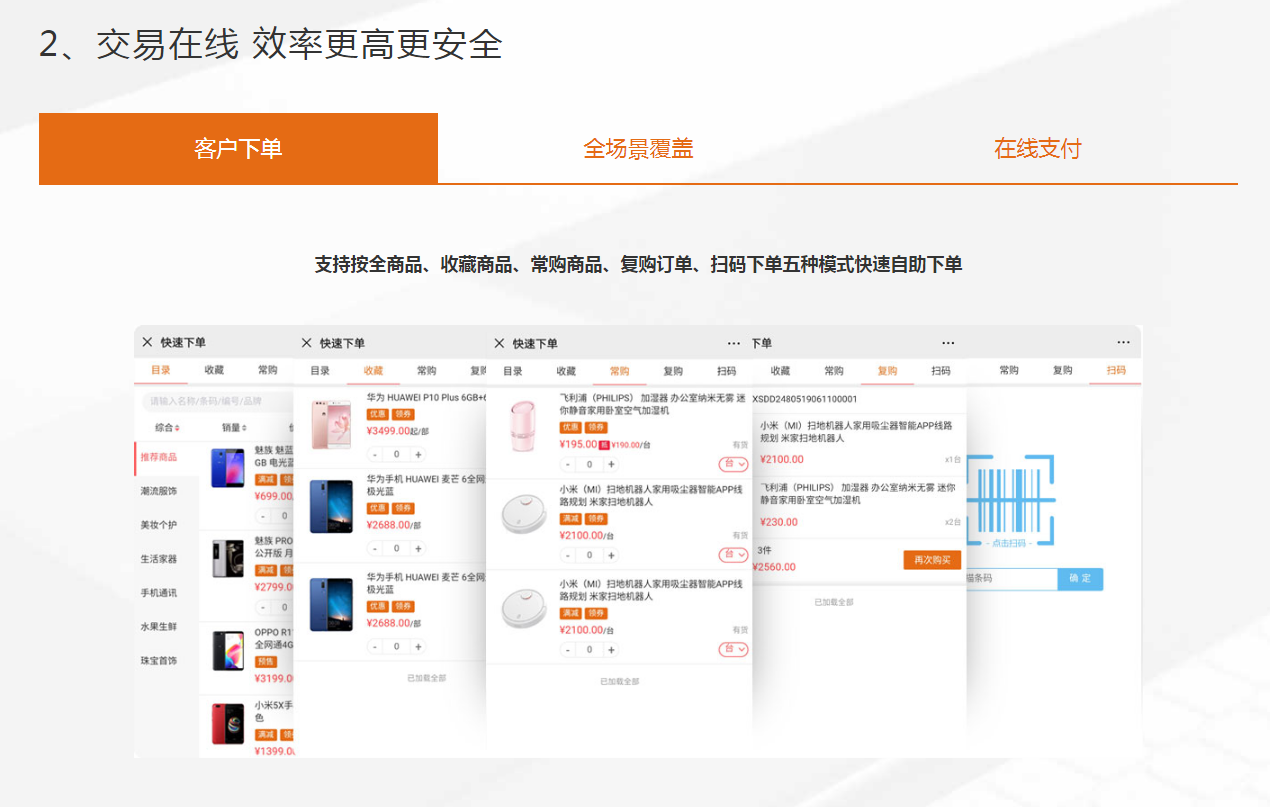Click the product search input field

click(x=215, y=401)
